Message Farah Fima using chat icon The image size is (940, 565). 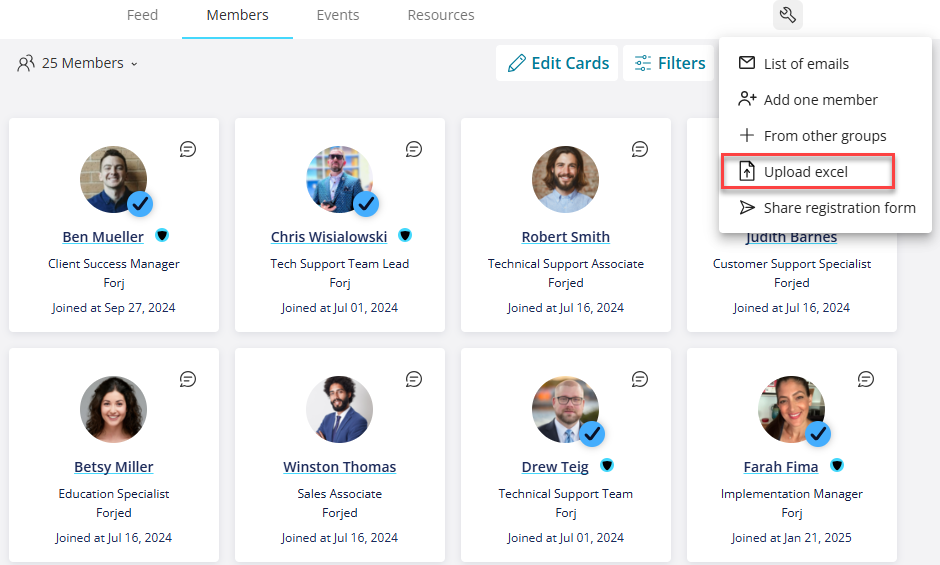point(866,379)
